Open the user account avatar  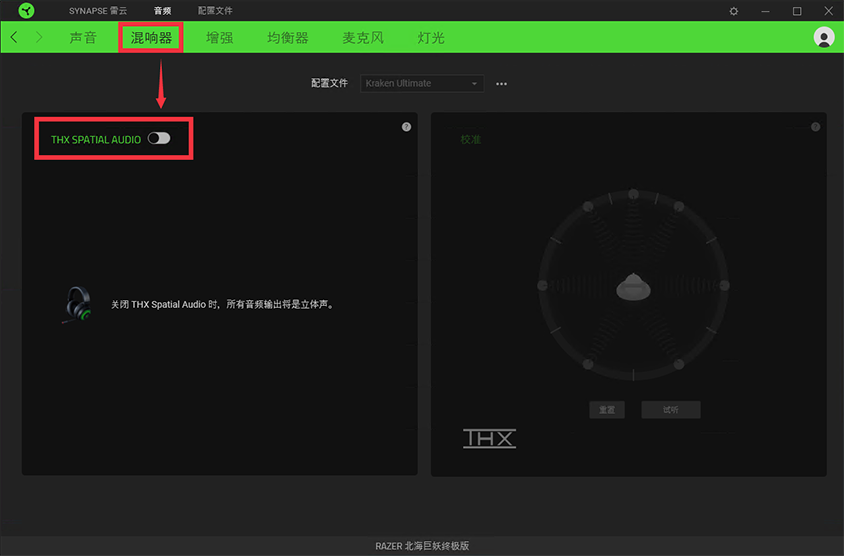coord(824,37)
